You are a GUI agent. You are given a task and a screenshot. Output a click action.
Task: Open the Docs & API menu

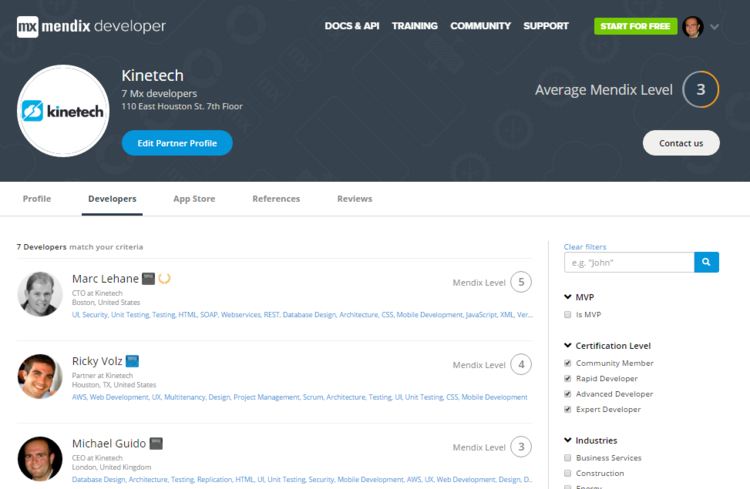point(352,26)
